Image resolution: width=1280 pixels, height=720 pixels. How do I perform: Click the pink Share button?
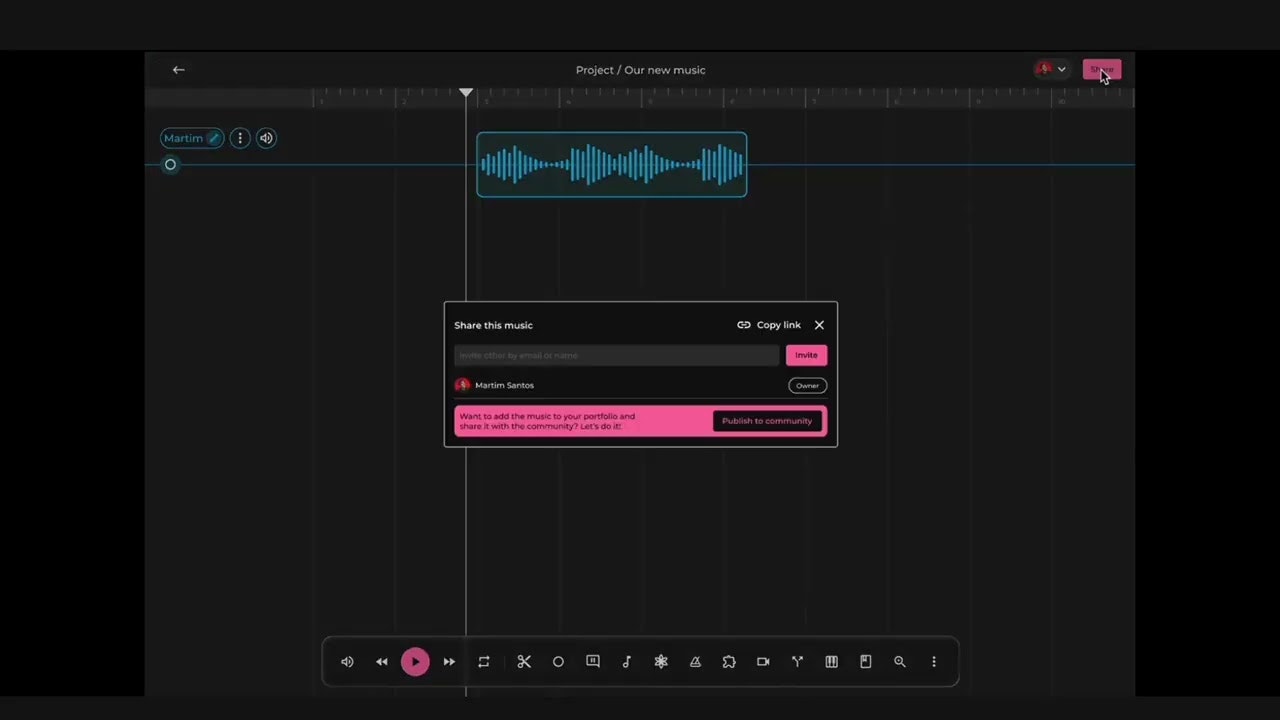(1102, 69)
